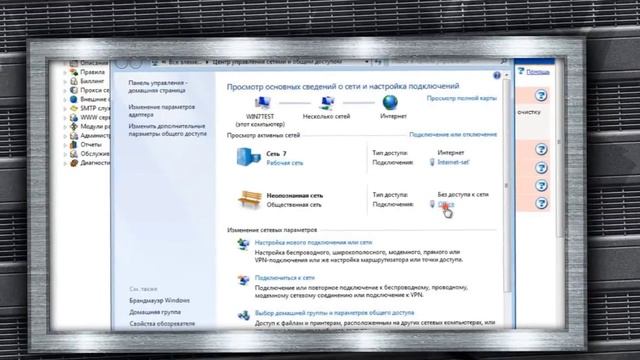Open Изменить дополнительные параметры общего доступа
Screen dimensions: 640x360
pos(168,130)
